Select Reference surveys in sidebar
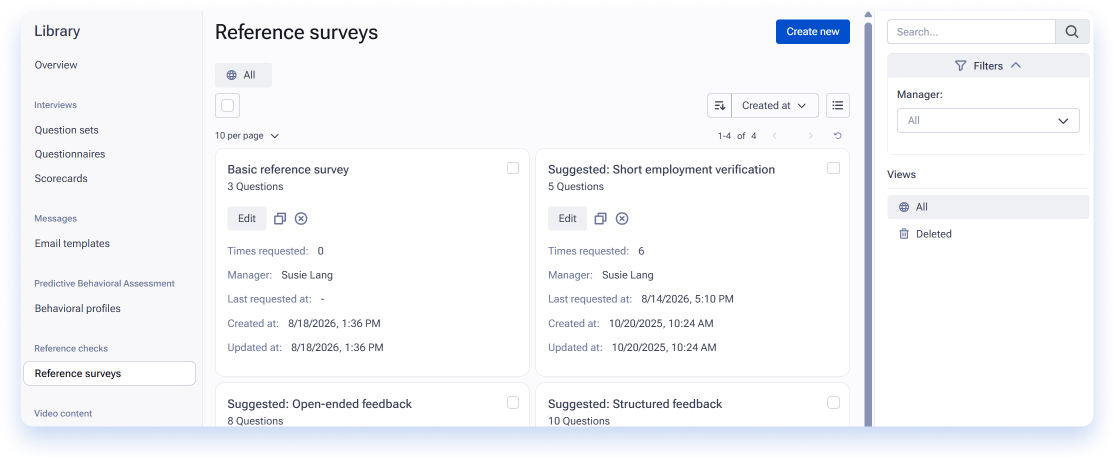 pyautogui.click(x=109, y=373)
